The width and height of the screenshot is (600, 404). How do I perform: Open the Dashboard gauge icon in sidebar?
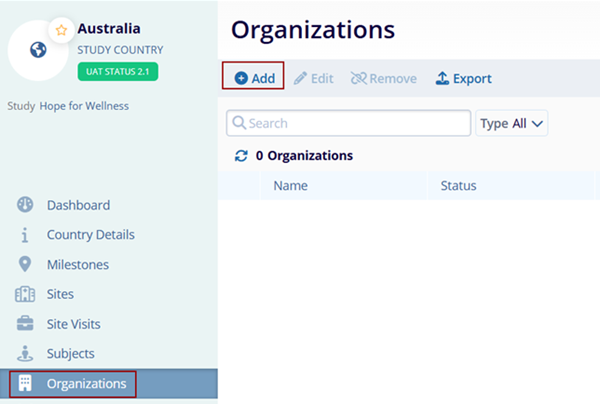25,205
